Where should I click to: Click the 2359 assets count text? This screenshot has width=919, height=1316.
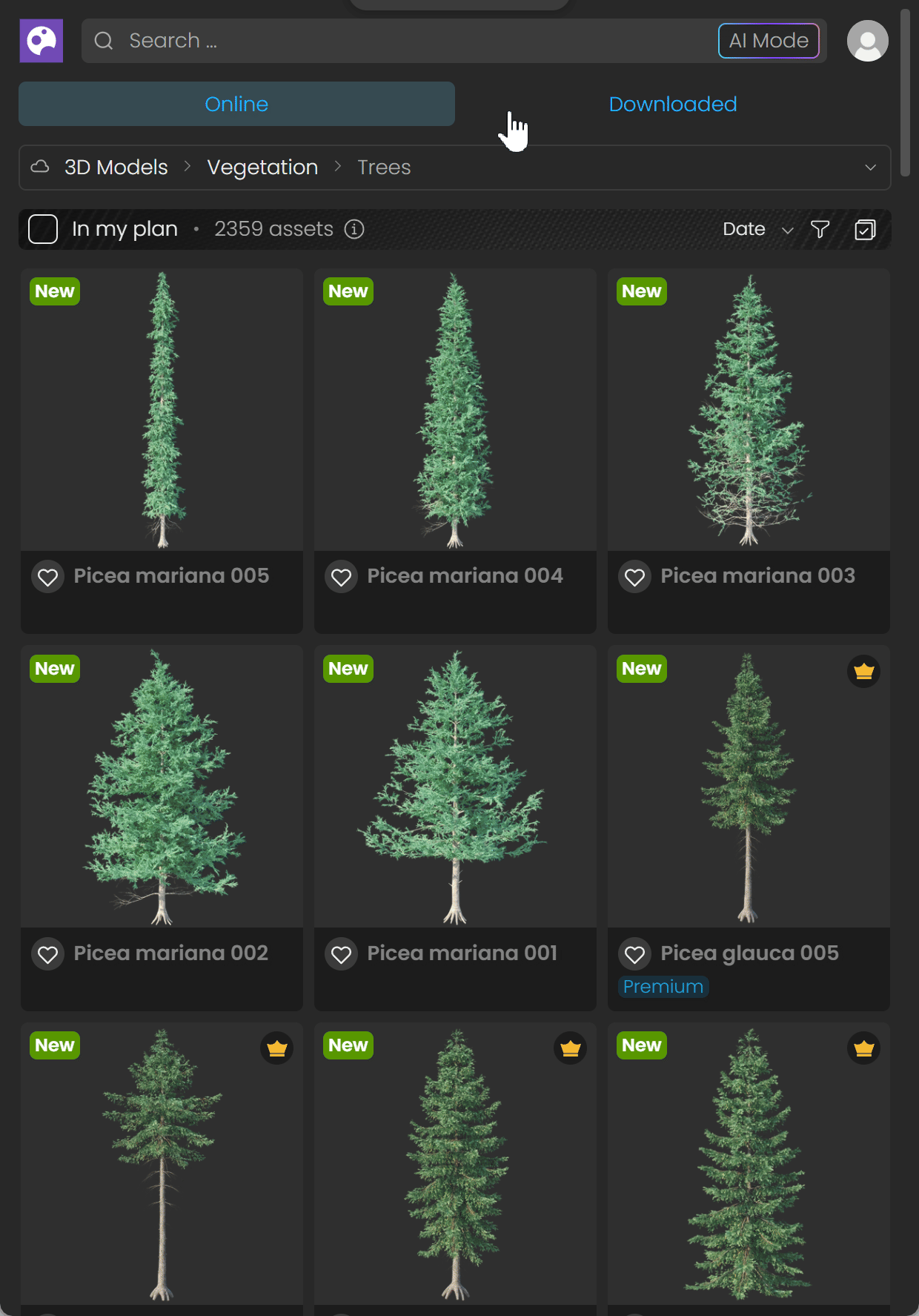(273, 229)
